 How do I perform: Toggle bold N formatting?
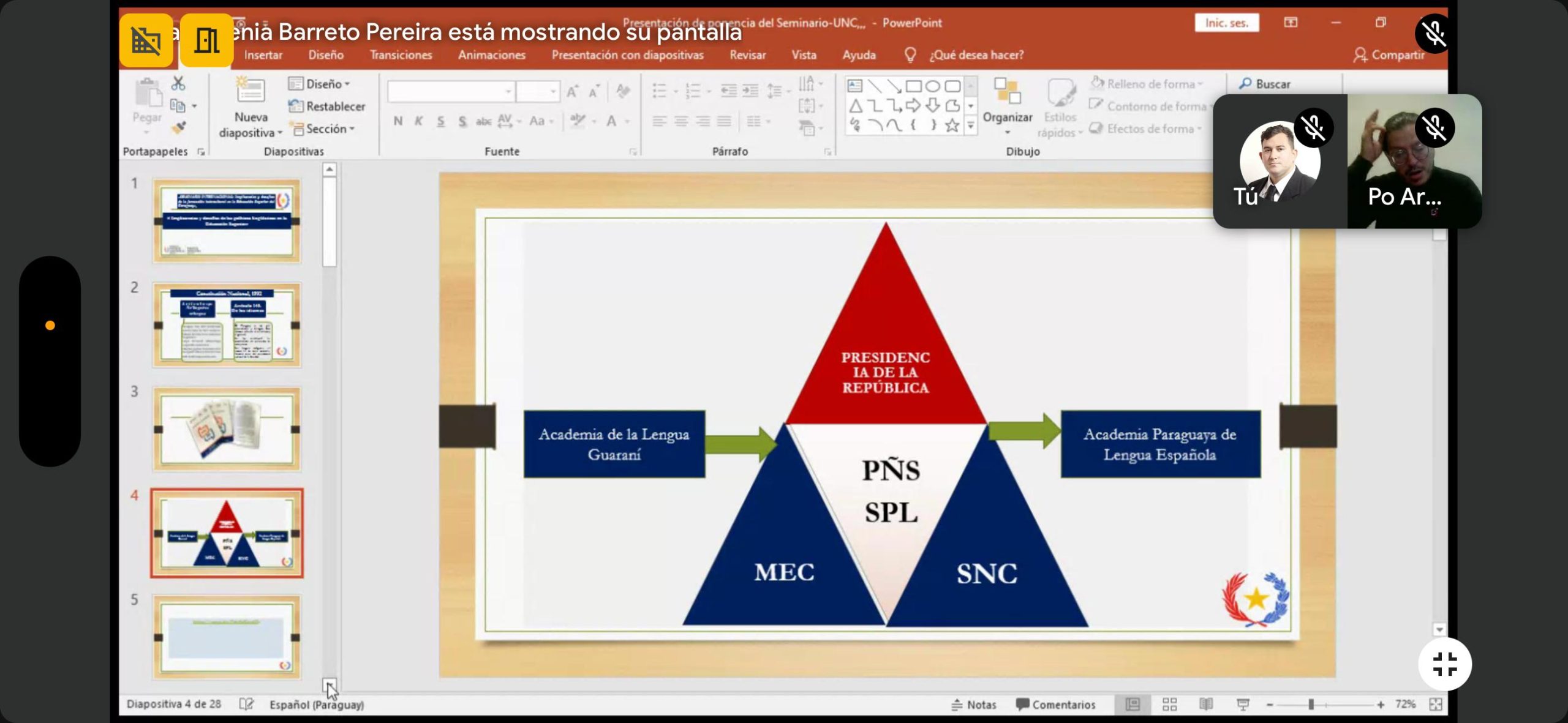coord(398,121)
